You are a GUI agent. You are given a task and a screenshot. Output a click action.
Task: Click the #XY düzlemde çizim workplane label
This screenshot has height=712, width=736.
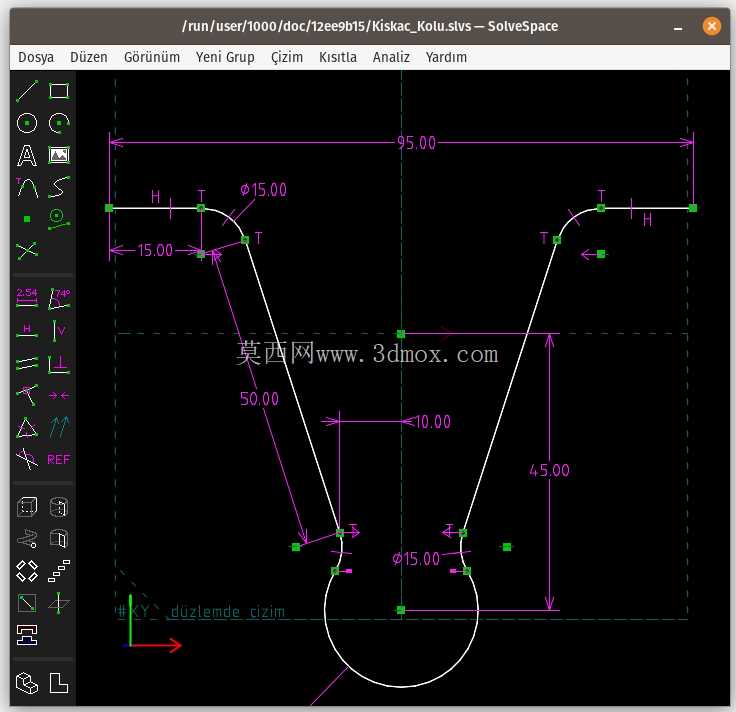point(201,612)
